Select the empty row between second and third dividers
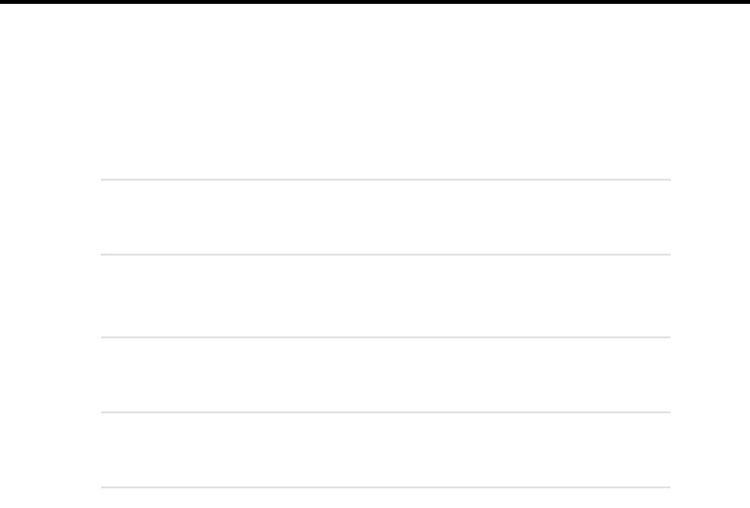The width and height of the screenshot is (750, 508). point(385,296)
